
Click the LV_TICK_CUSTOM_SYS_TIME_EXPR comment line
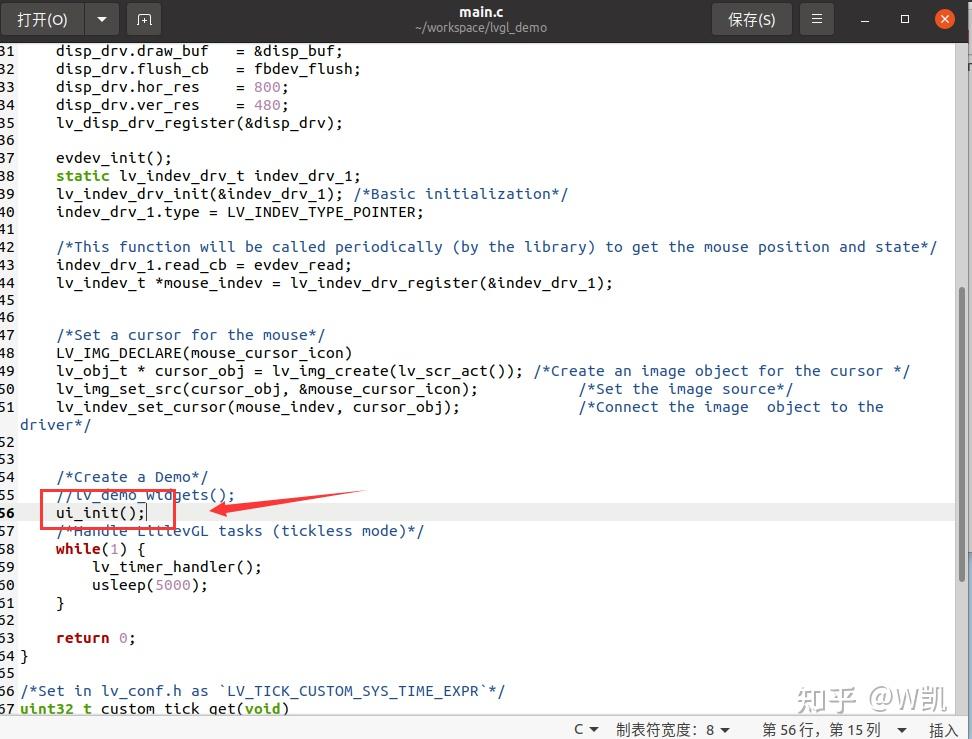pos(262,691)
